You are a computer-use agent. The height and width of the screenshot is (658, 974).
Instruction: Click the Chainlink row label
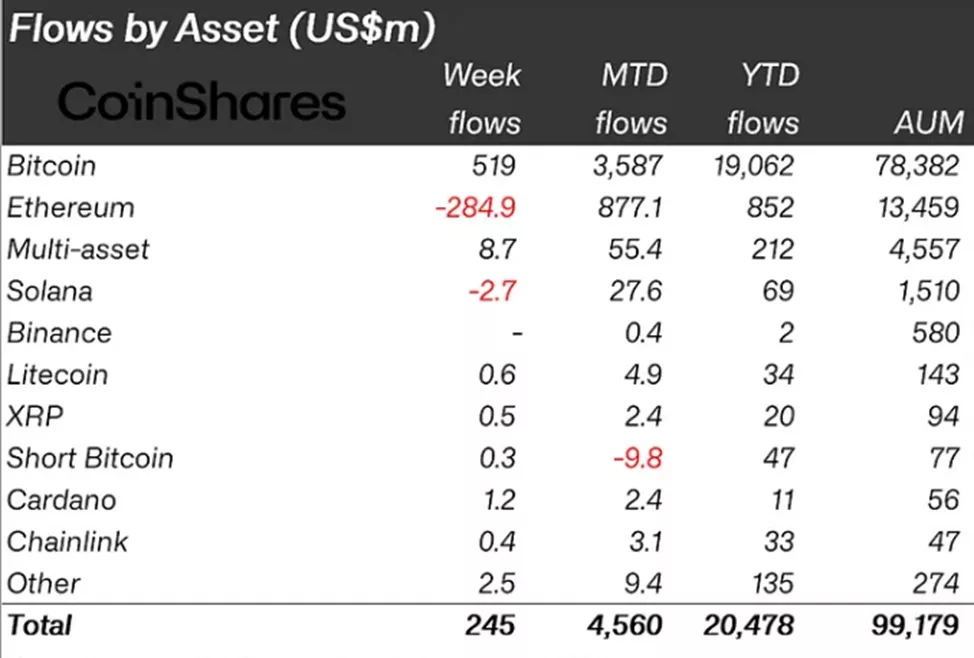pos(67,542)
